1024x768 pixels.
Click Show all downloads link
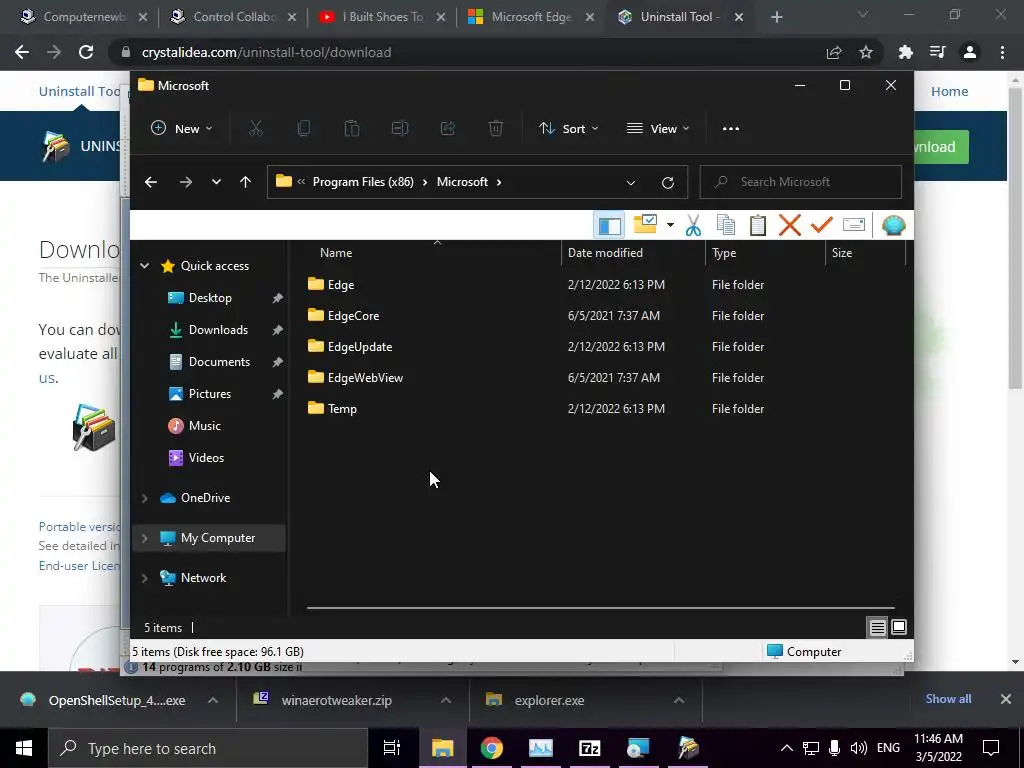tap(948, 699)
